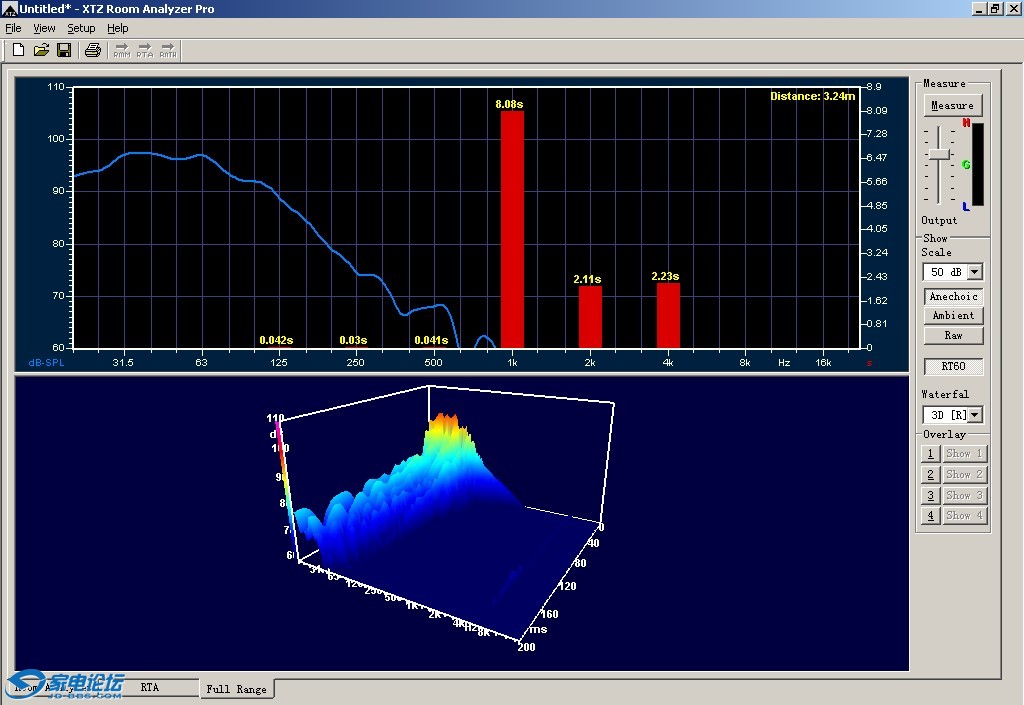Print the graph using printer icon
This screenshot has height=705, width=1024.
93,50
